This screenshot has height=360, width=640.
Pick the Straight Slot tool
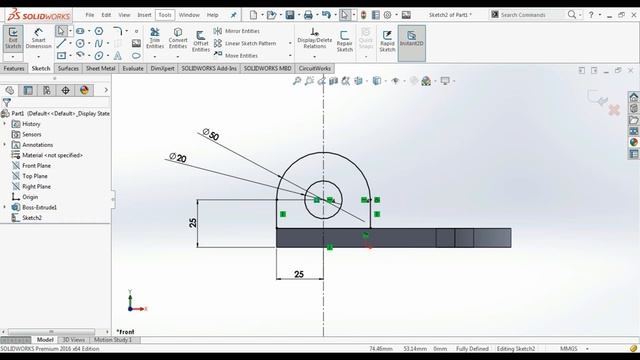tap(80, 31)
